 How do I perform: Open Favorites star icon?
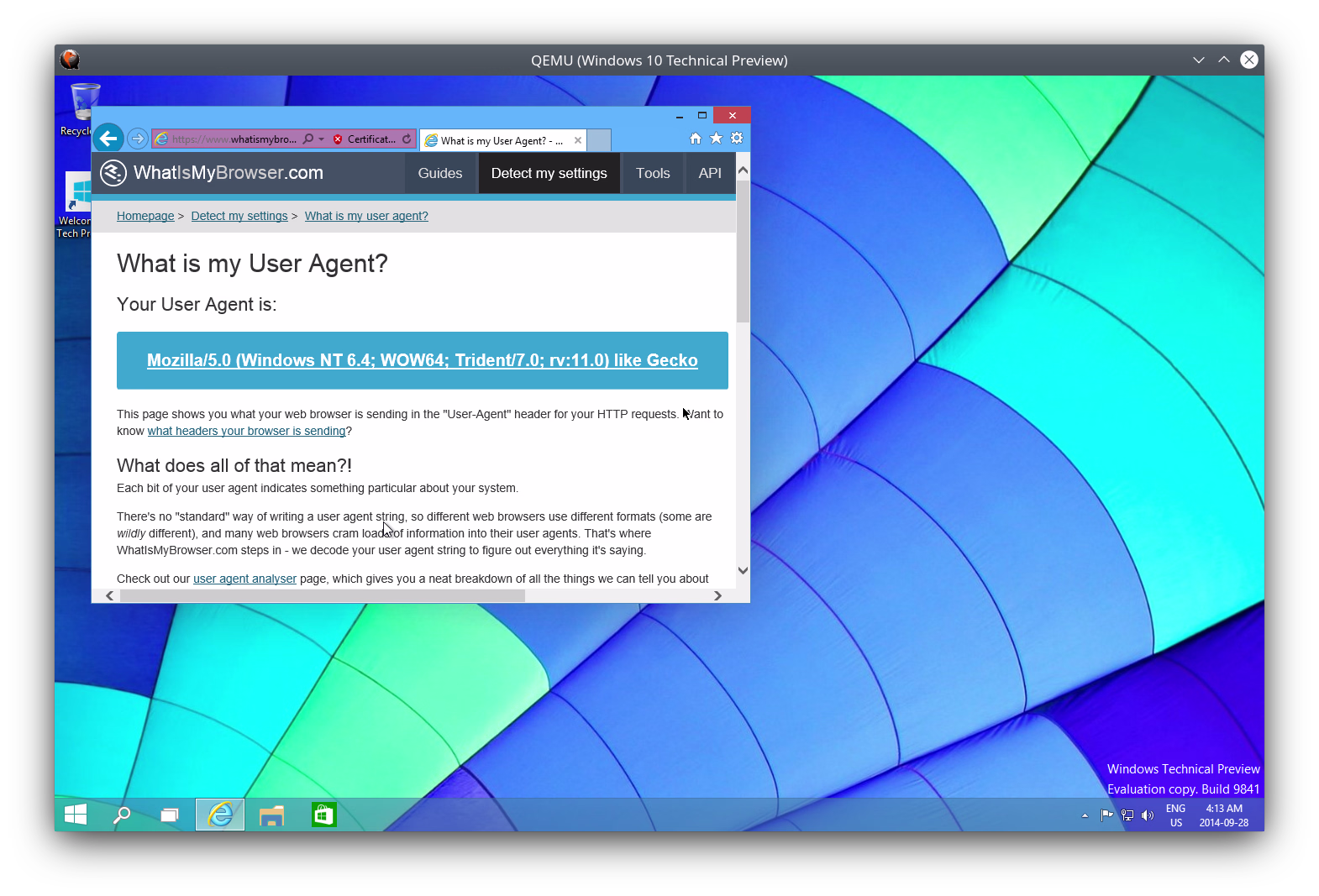click(x=716, y=139)
